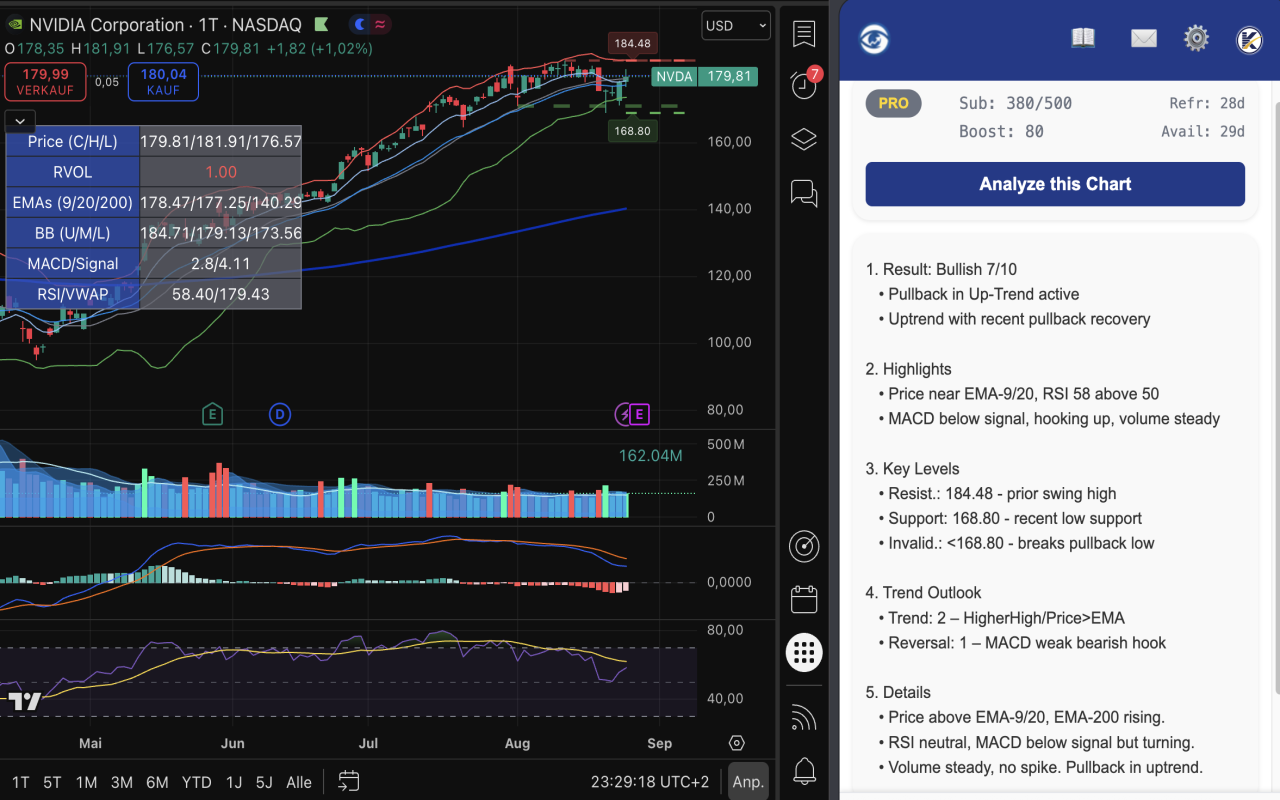Select the 5T time range

[52, 782]
